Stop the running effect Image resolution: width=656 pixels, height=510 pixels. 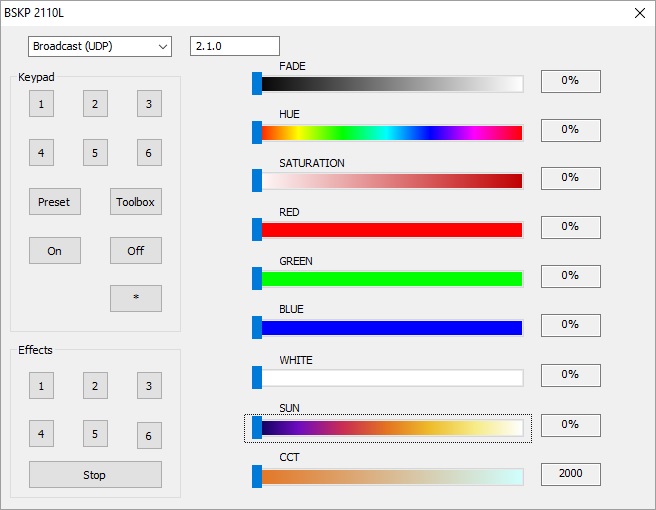coord(95,474)
